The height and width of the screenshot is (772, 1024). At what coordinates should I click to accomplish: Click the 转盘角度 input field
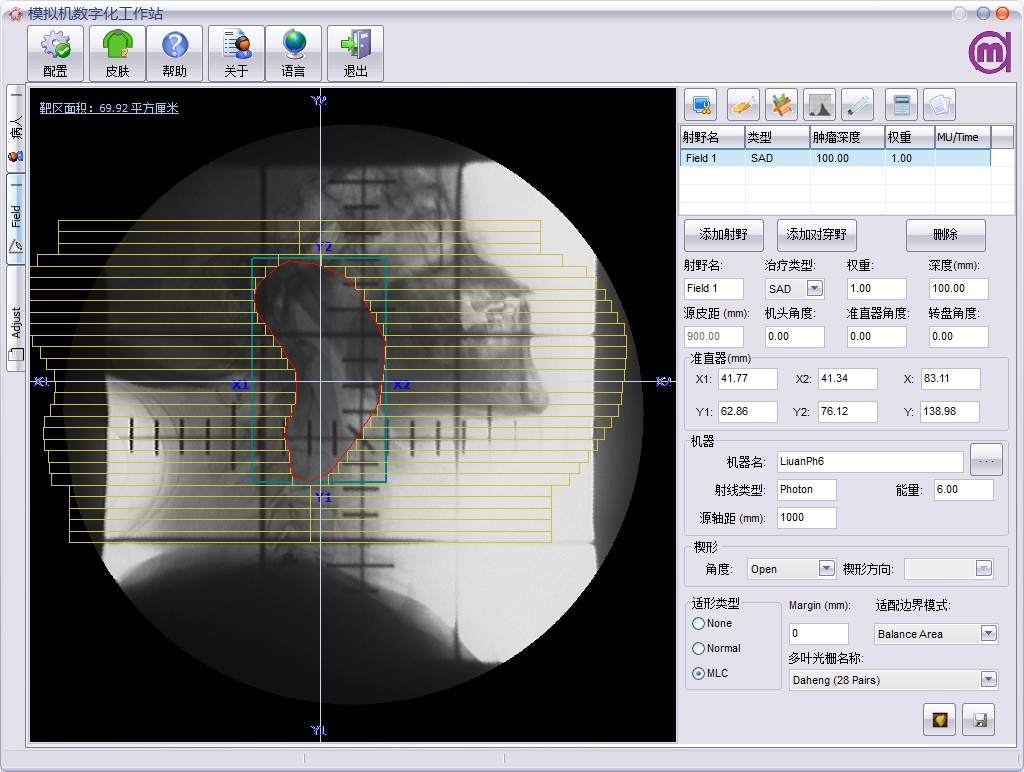coord(958,336)
